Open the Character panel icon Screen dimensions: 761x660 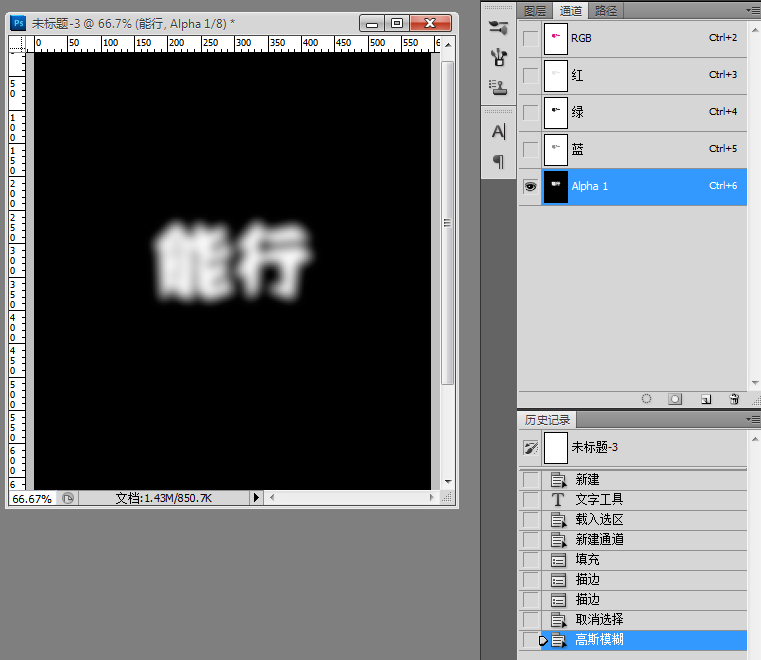498,132
